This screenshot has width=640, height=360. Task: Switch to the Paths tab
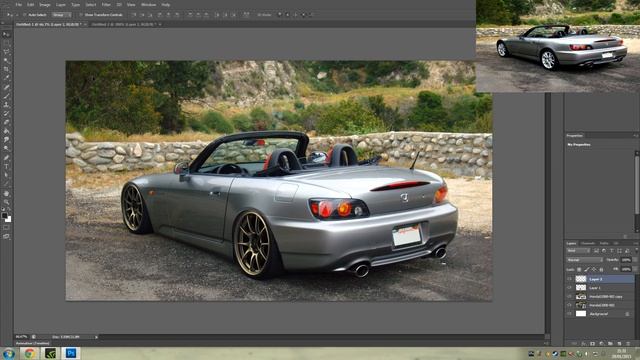604,243
